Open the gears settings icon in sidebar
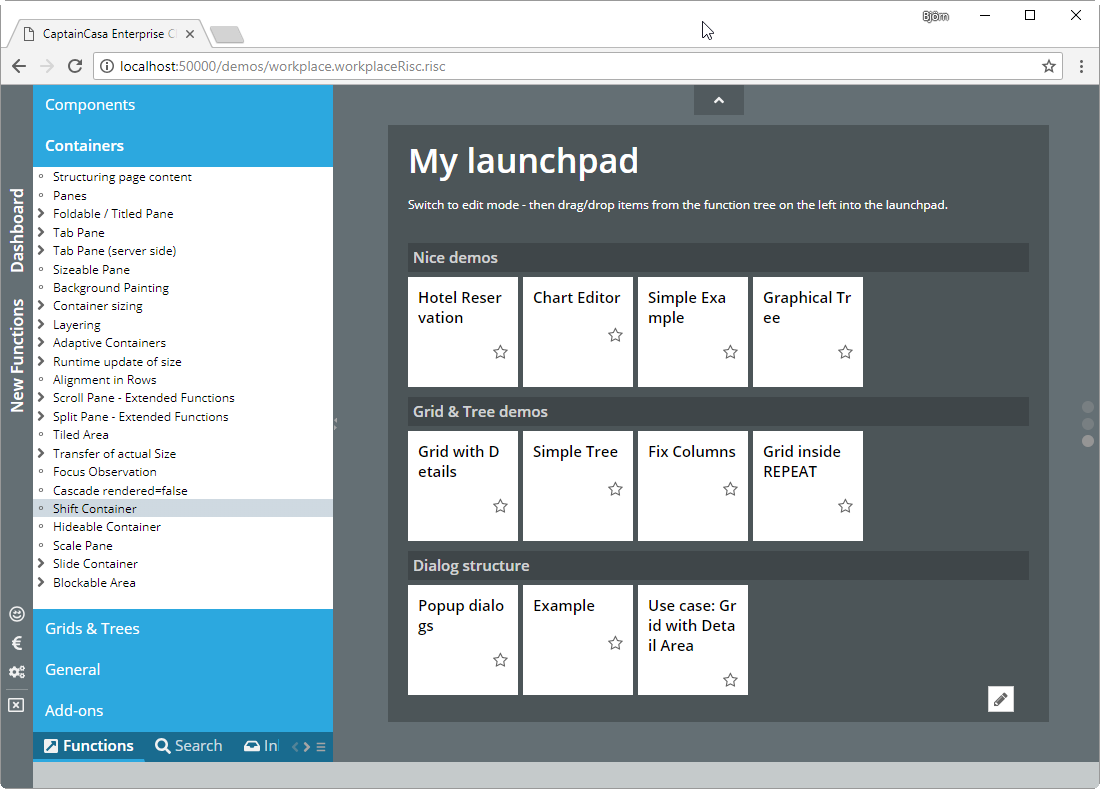 (x=16, y=672)
